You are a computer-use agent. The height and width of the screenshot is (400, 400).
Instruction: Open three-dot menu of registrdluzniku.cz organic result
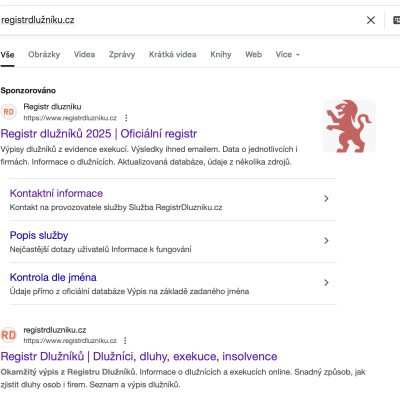(x=125, y=341)
